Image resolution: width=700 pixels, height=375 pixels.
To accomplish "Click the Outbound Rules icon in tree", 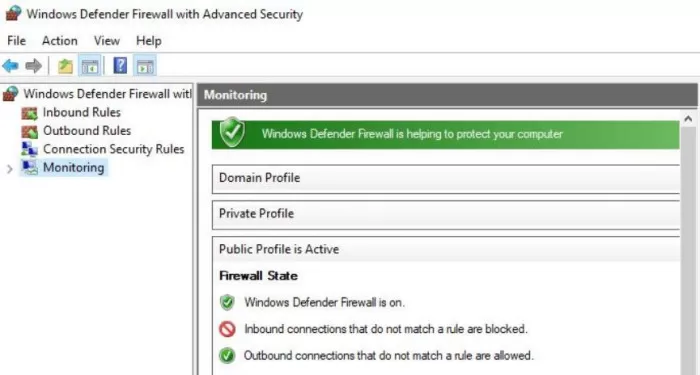I will [x=29, y=131].
